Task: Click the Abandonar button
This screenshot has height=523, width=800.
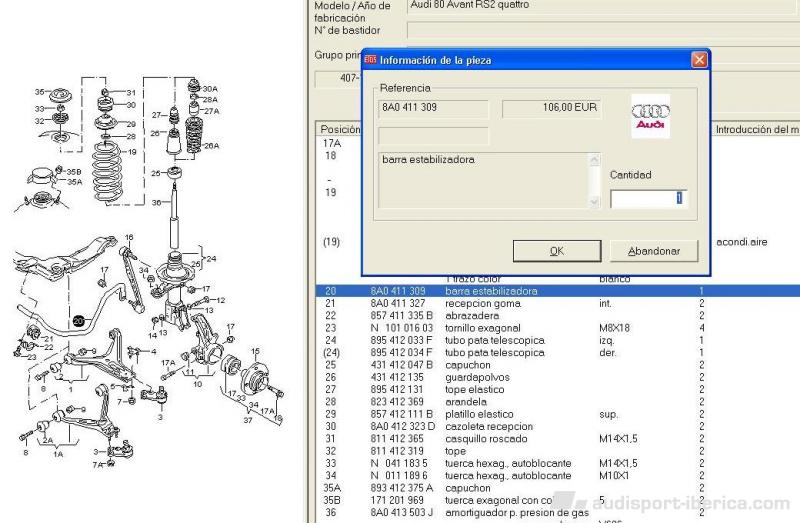Action: point(654,251)
